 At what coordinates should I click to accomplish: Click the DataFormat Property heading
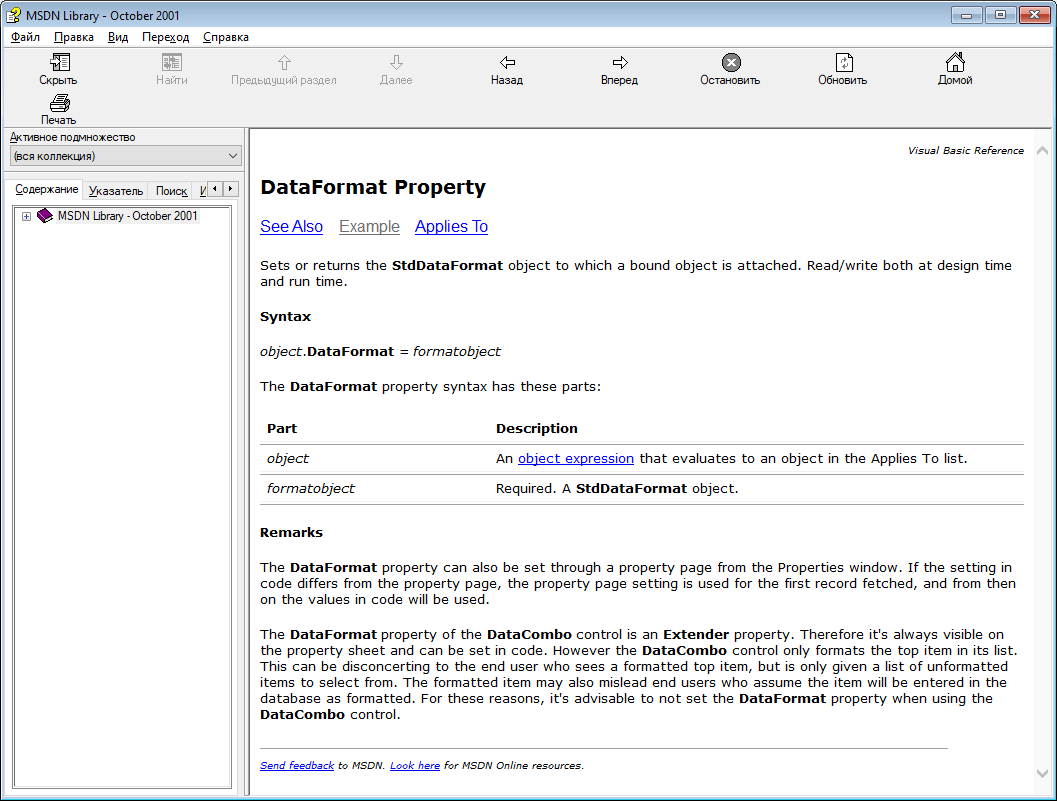[x=373, y=187]
